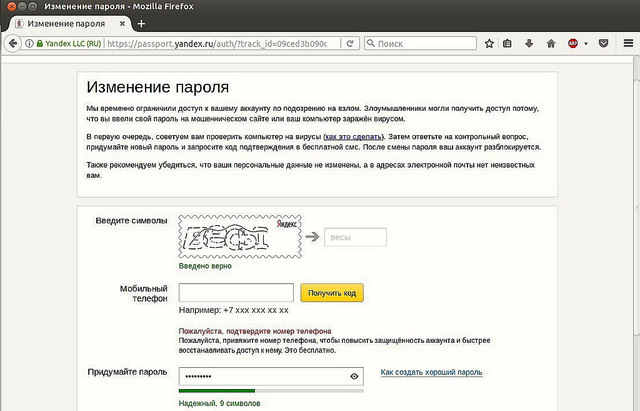The image size is (640, 411).
Task: Click the Adblock Plus ABP icon
Action: point(573,43)
